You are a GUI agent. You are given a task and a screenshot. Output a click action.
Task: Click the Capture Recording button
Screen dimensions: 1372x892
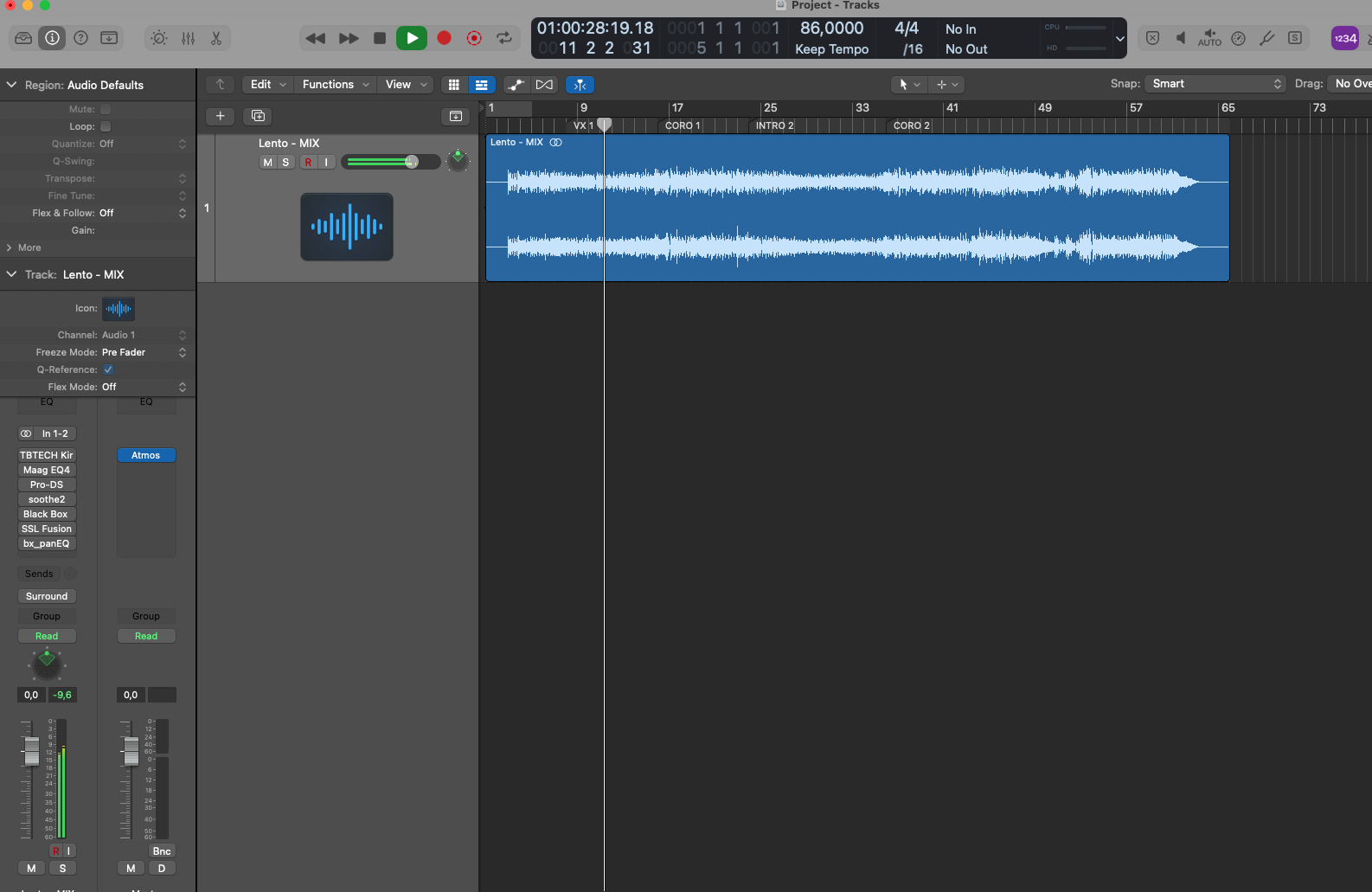click(474, 38)
